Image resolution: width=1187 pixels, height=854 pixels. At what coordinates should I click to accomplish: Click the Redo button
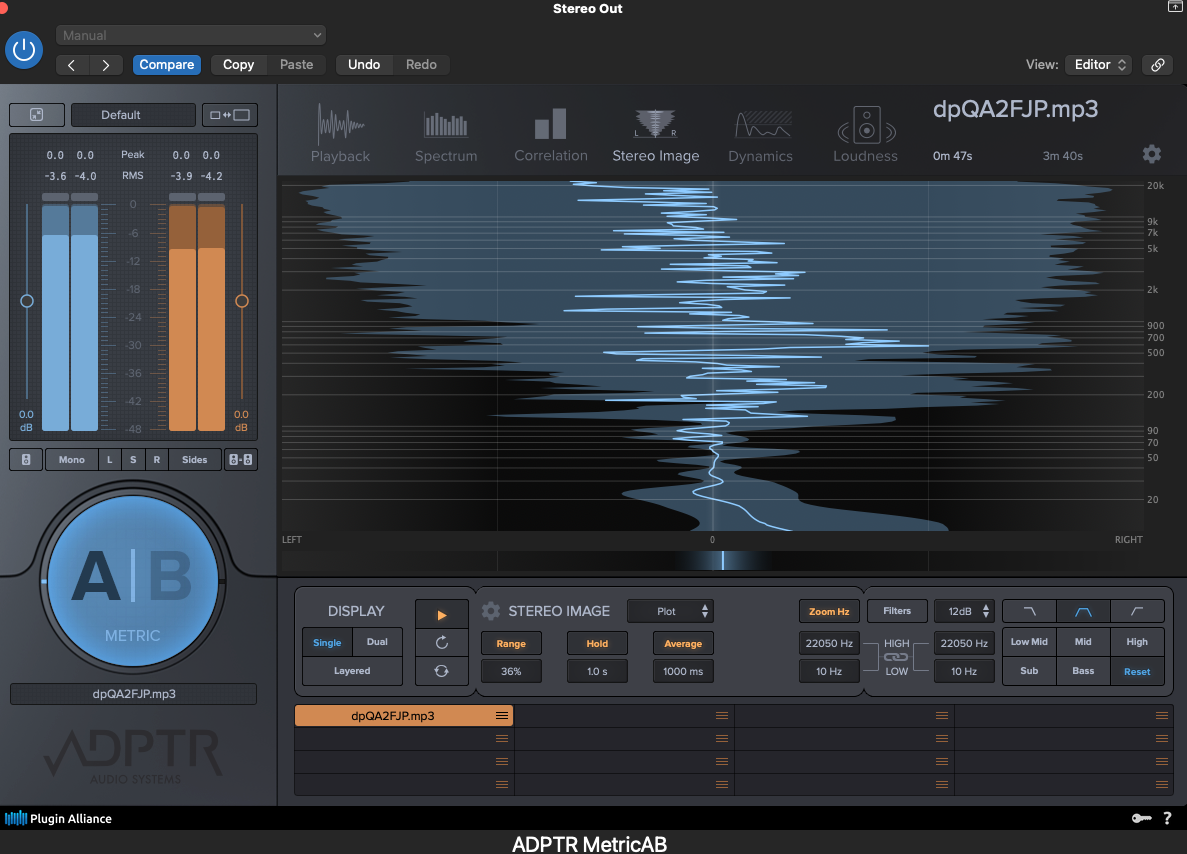421,65
